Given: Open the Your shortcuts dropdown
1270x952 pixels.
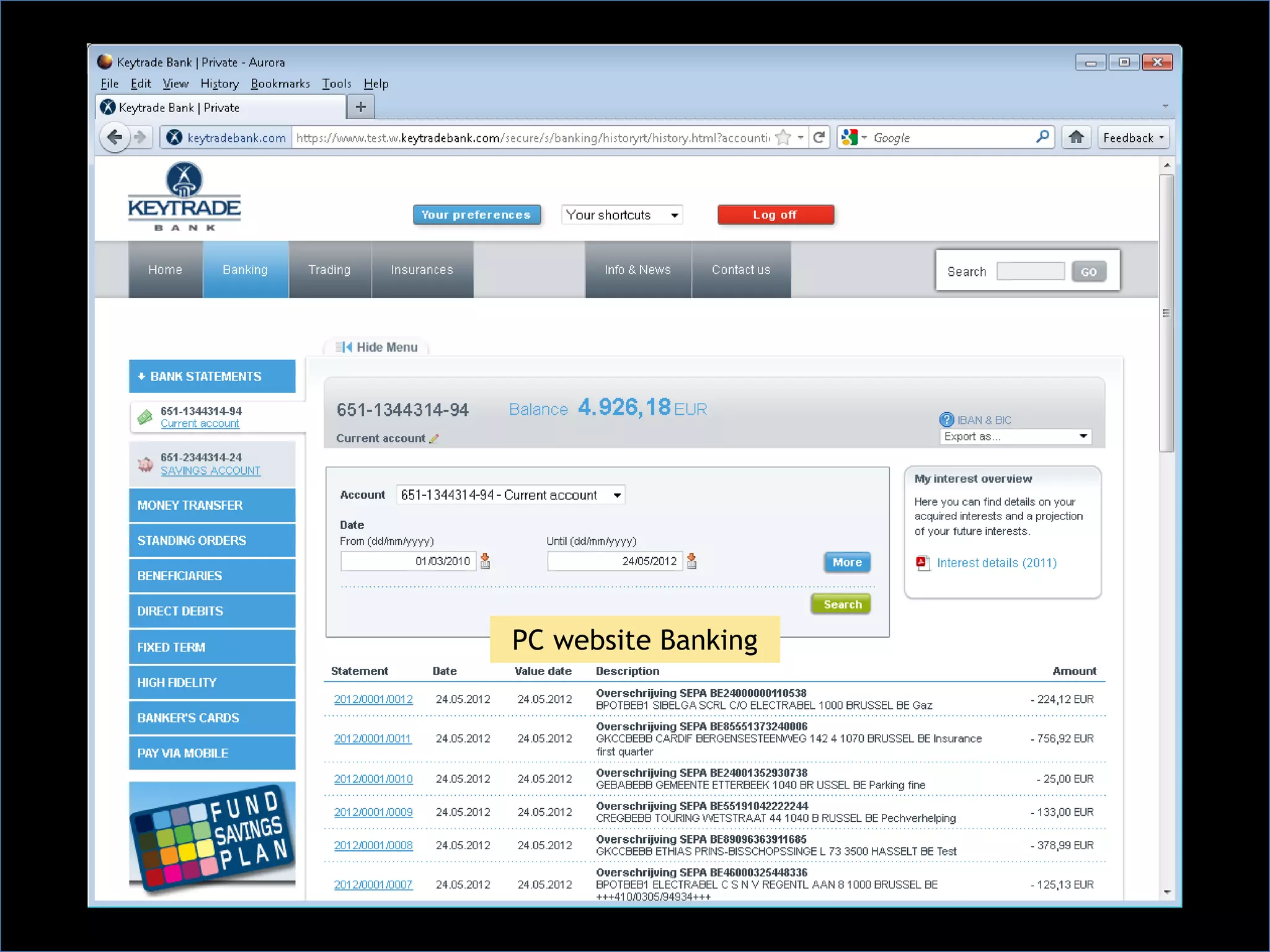Looking at the screenshot, I should pos(621,215).
